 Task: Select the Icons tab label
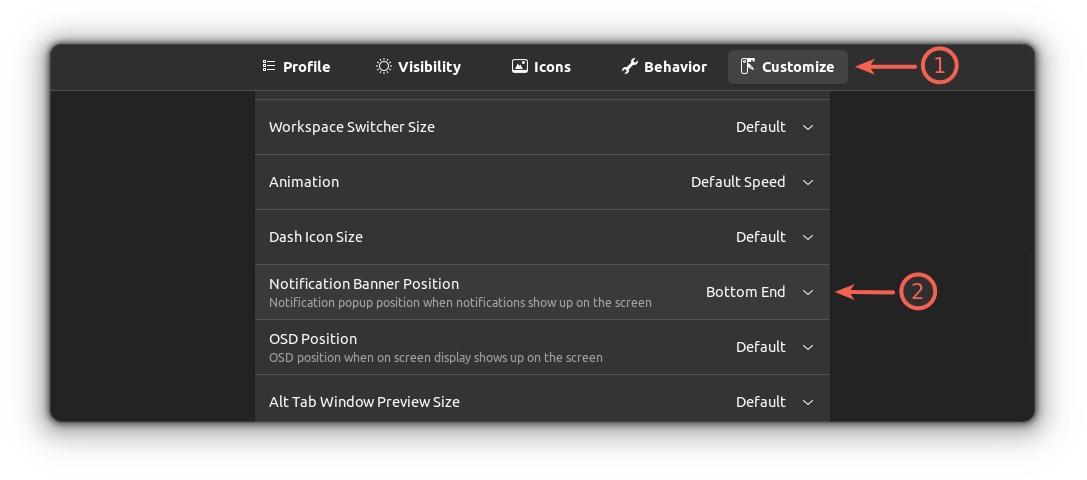pyautogui.click(x=552, y=66)
